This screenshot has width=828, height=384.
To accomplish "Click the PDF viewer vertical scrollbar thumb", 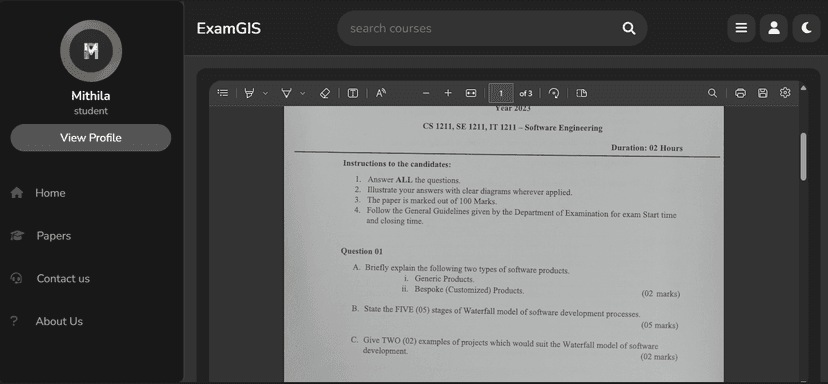I will click(x=804, y=157).
